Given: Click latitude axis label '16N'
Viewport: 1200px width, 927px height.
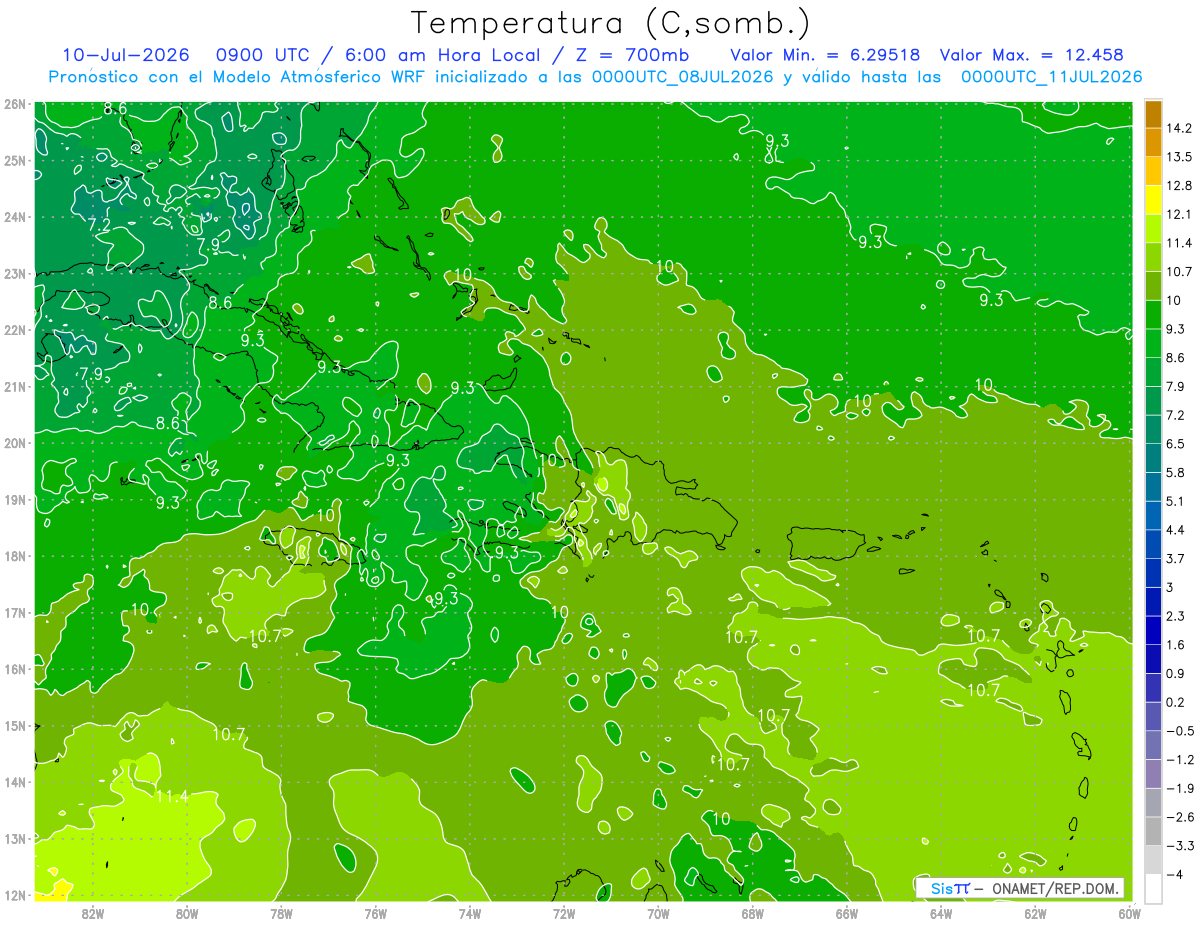Looking at the screenshot, I should [14, 669].
